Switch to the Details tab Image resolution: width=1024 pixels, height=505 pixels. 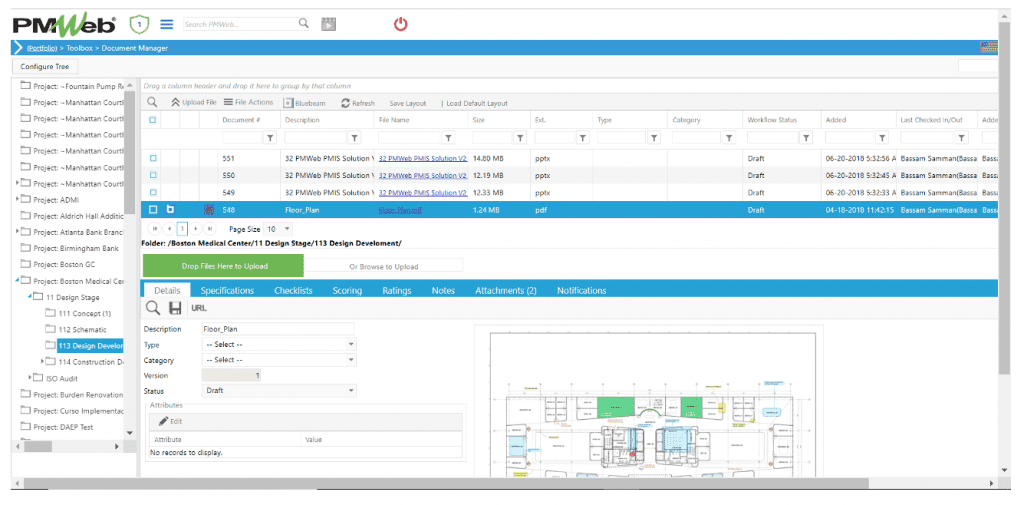(167, 291)
